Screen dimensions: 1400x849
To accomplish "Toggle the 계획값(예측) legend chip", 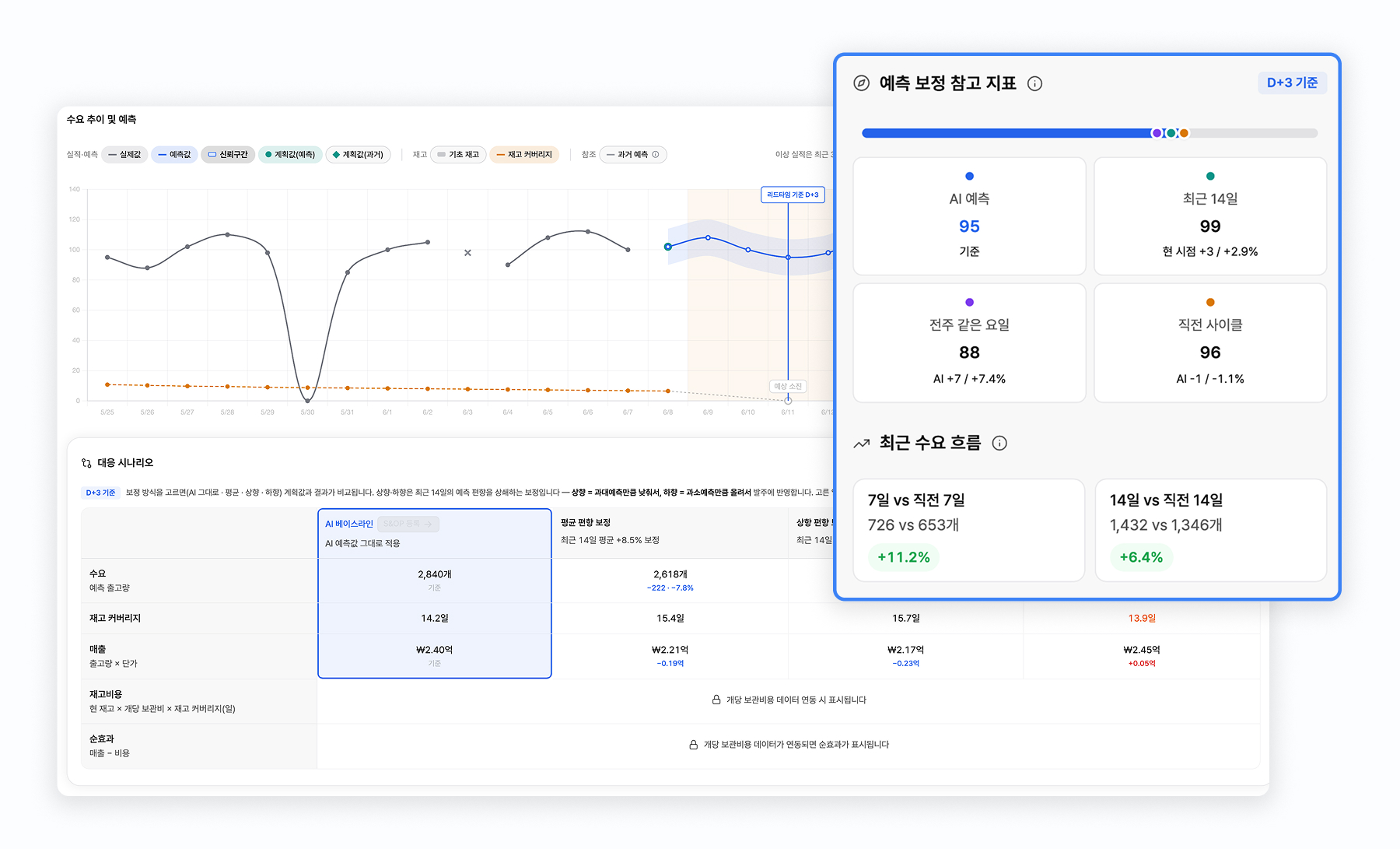I will coord(290,155).
